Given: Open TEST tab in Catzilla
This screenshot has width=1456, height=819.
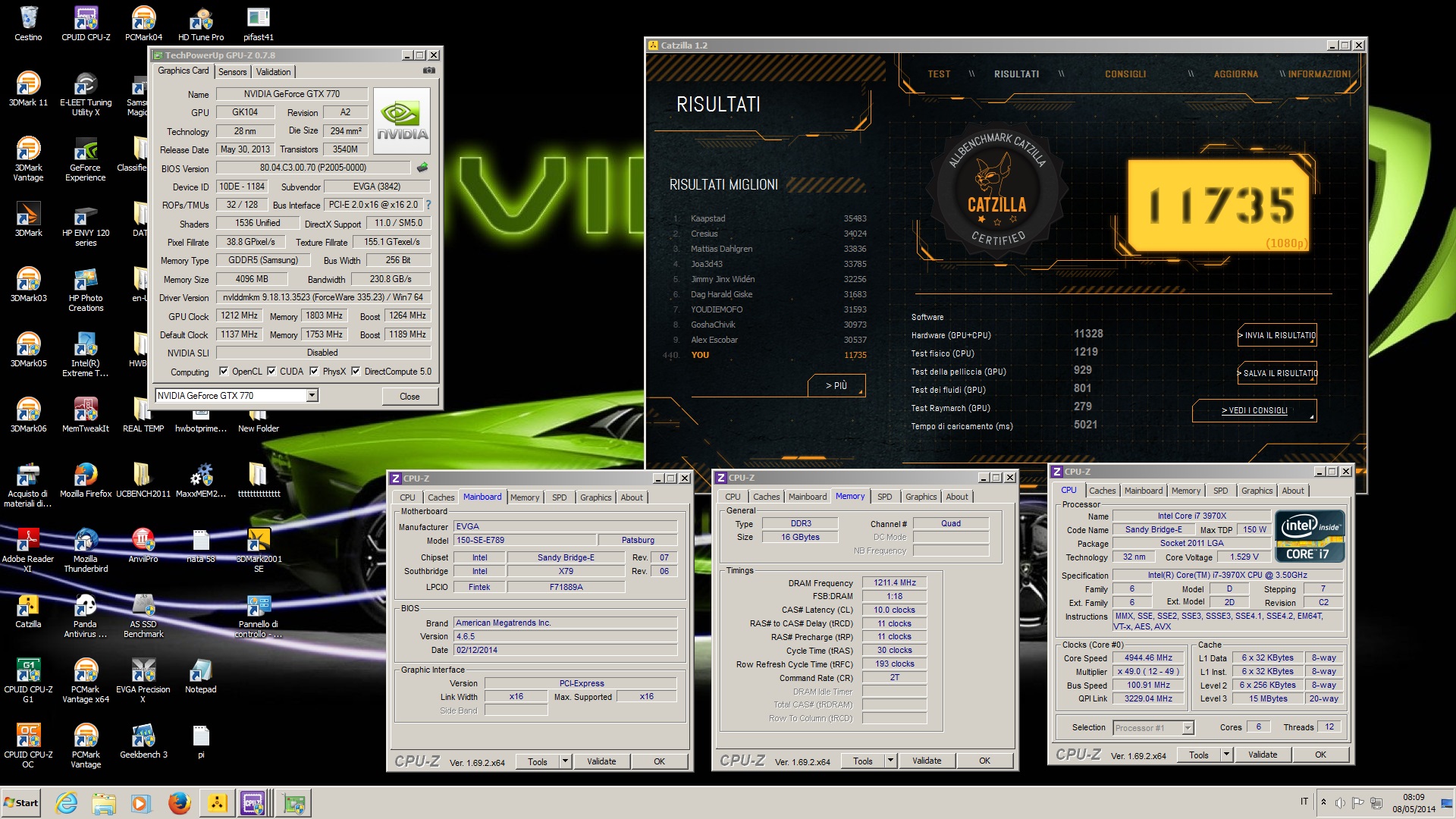Looking at the screenshot, I should pyautogui.click(x=939, y=74).
